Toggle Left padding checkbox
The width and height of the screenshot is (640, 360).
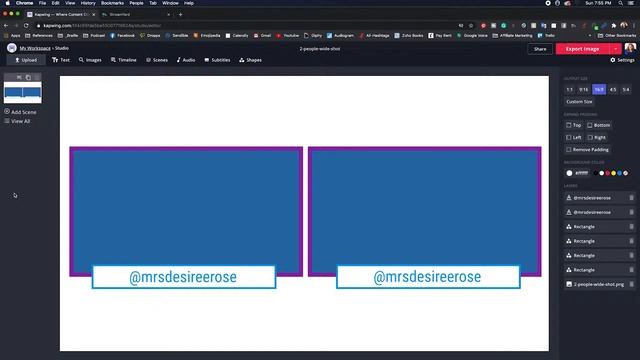[x=569, y=138]
